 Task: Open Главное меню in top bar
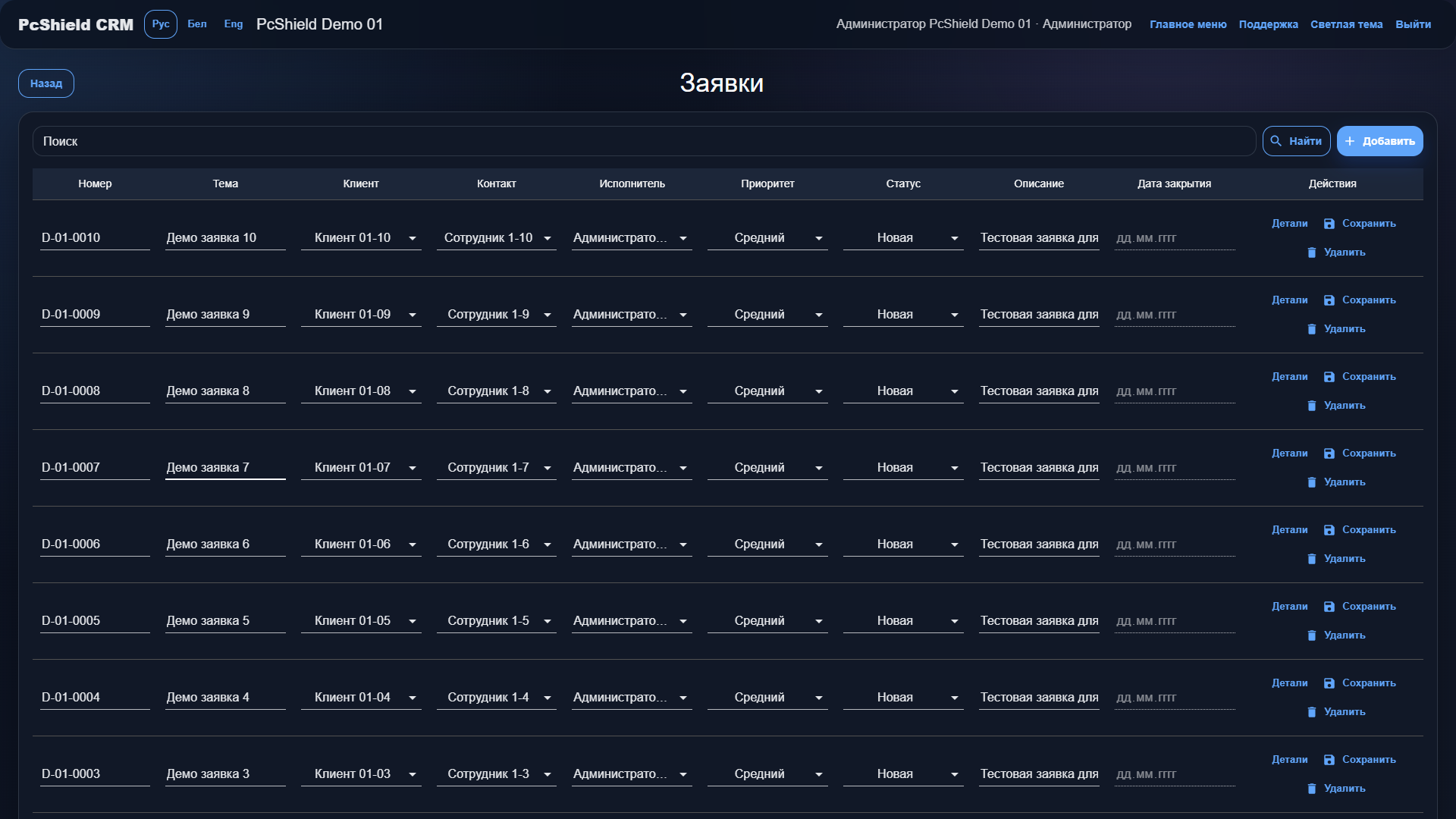(1188, 24)
